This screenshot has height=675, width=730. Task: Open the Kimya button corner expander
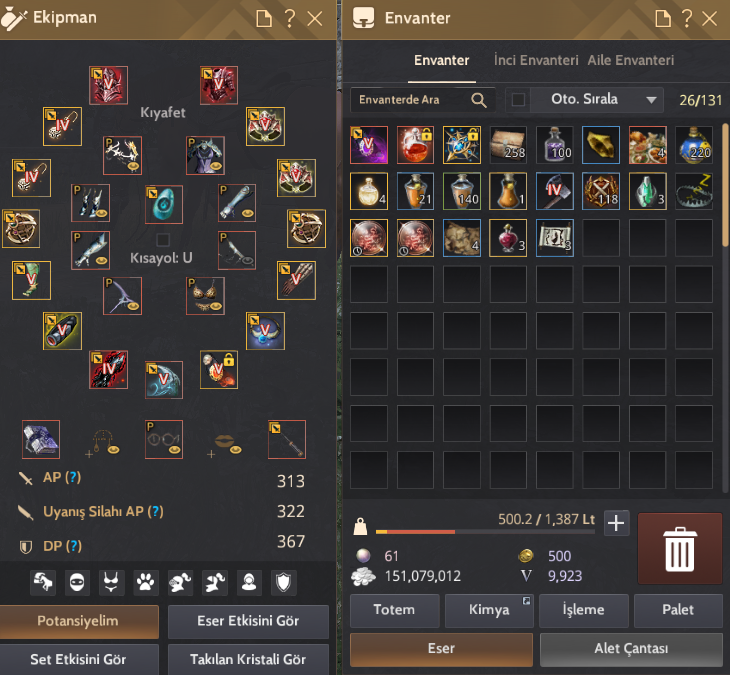(x=526, y=601)
